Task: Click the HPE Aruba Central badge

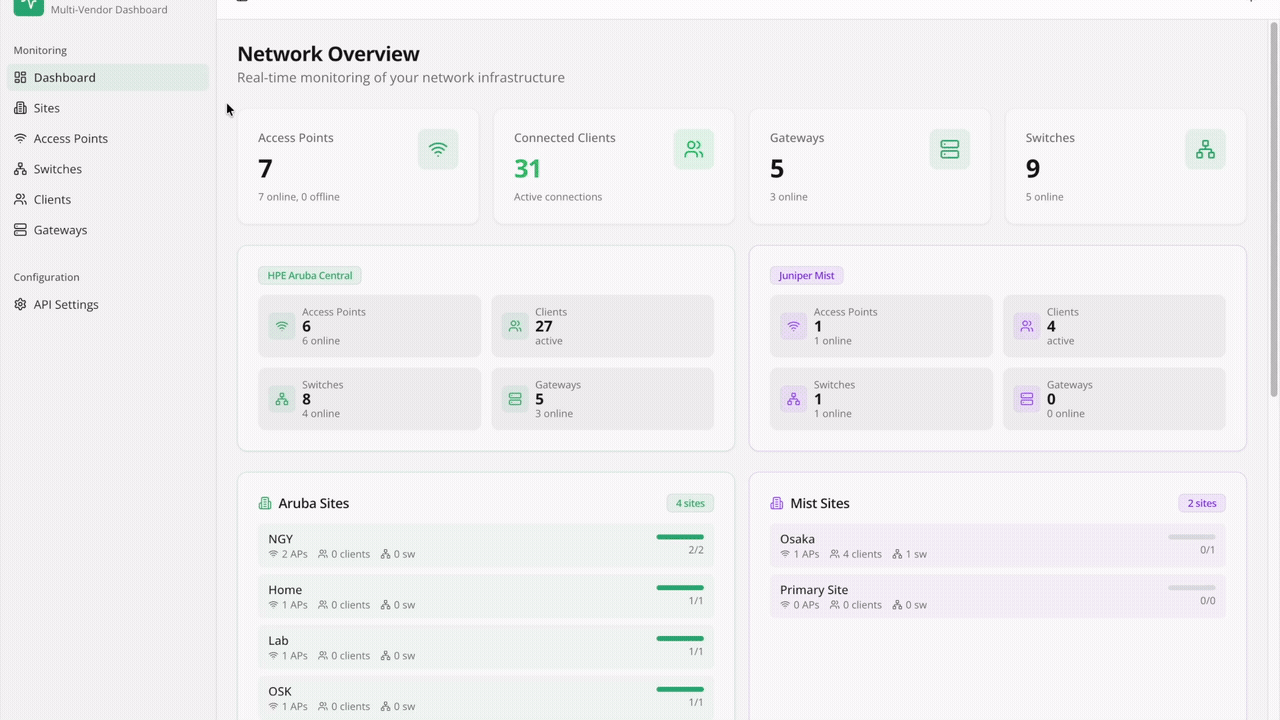Action: [x=310, y=275]
